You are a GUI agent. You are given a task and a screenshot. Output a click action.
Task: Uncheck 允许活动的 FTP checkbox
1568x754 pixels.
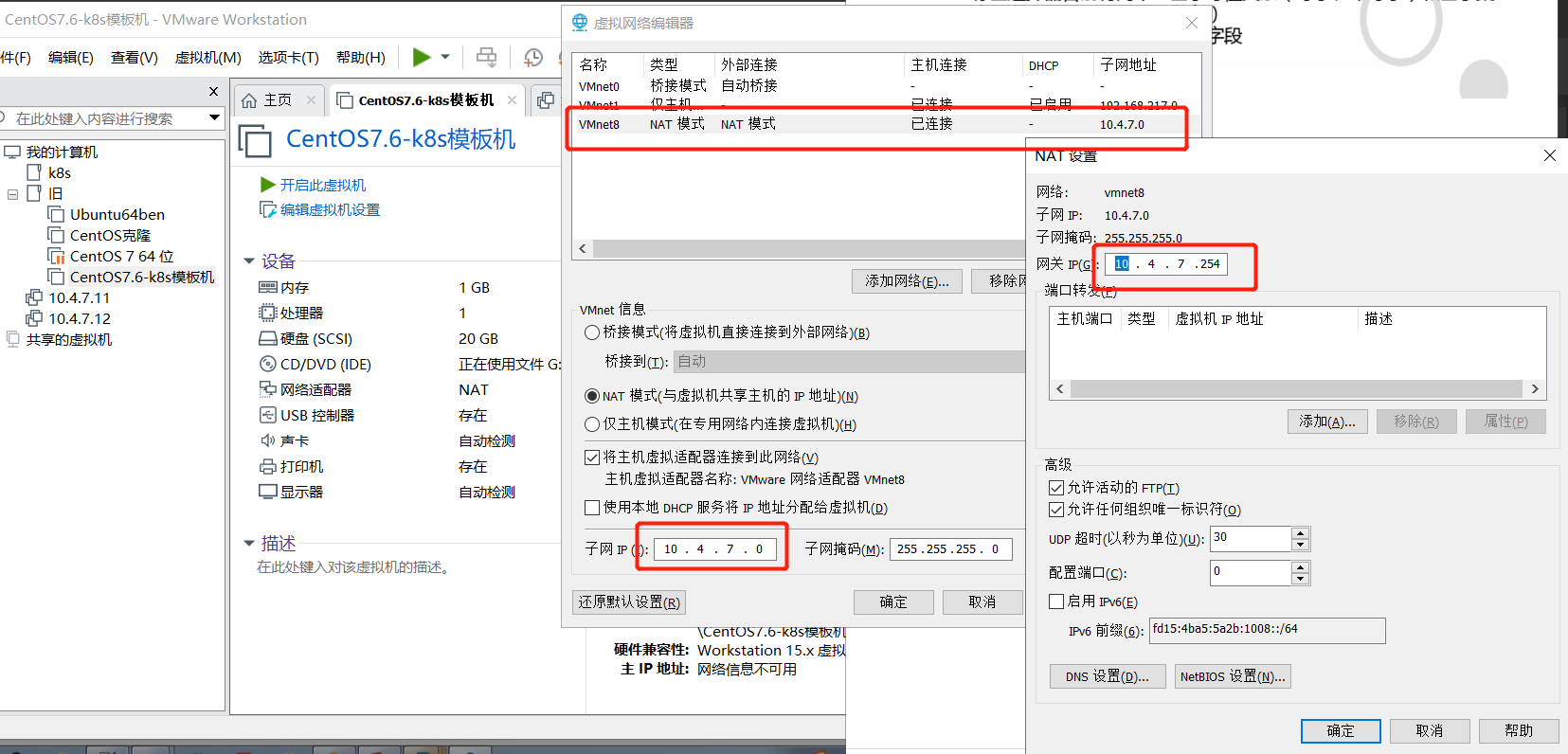[1056, 488]
